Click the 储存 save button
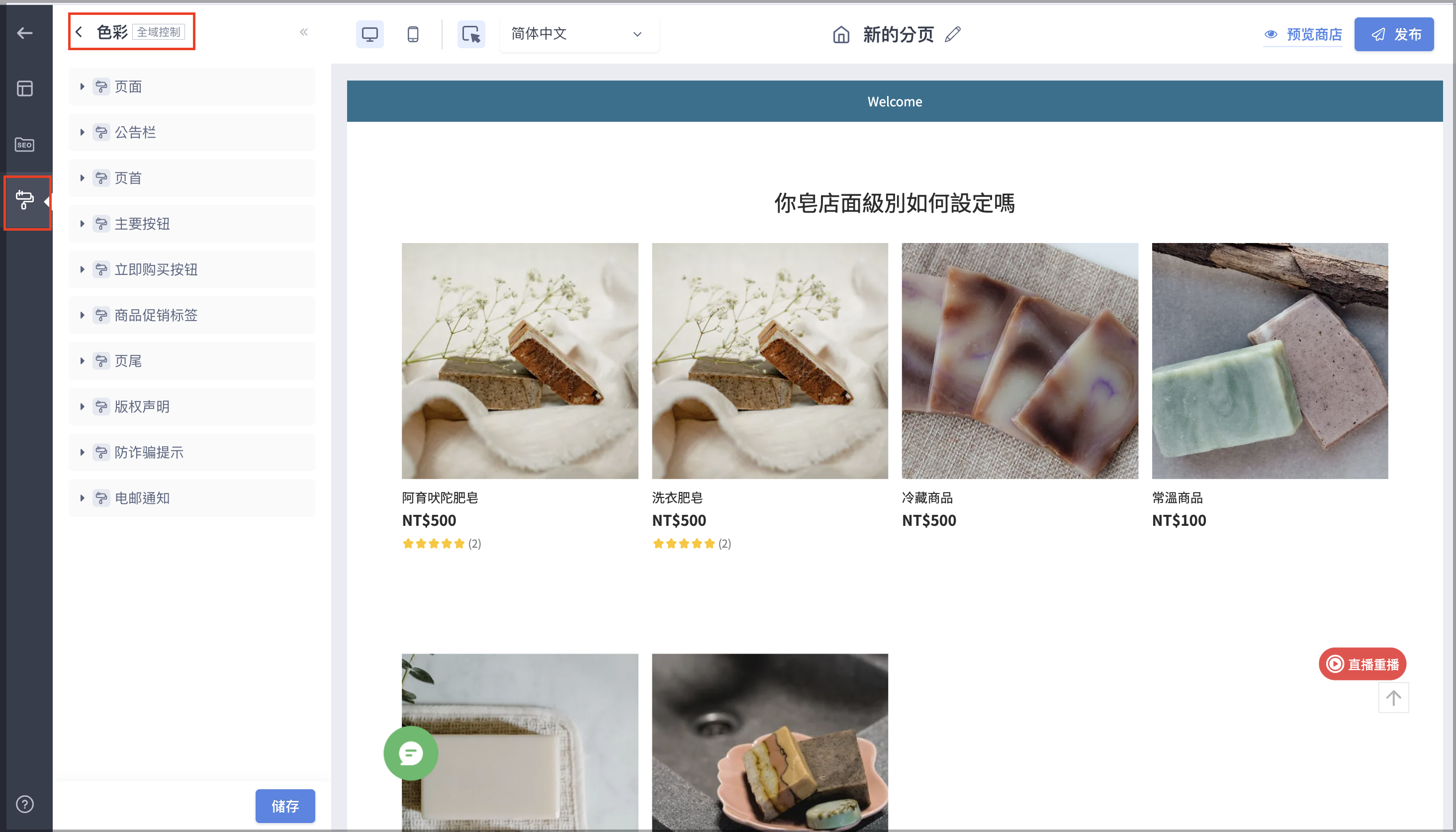Image resolution: width=1456 pixels, height=832 pixels. coord(284,806)
